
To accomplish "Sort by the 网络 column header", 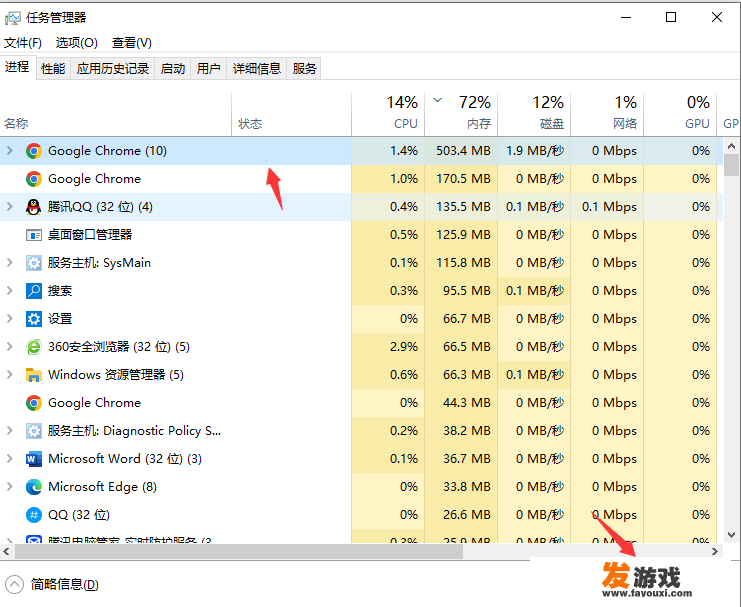I will (x=607, y=113).
